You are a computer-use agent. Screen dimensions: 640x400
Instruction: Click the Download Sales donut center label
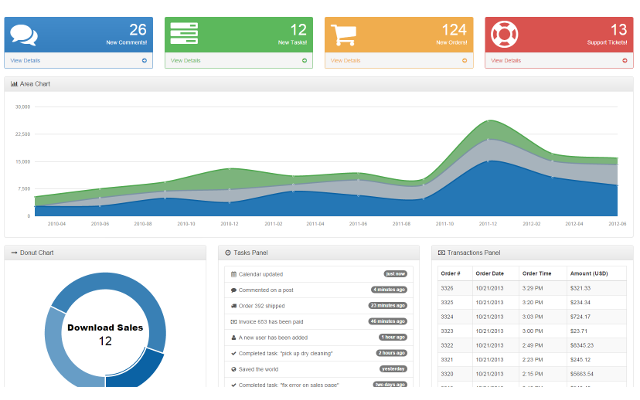[x=105, y=327]
